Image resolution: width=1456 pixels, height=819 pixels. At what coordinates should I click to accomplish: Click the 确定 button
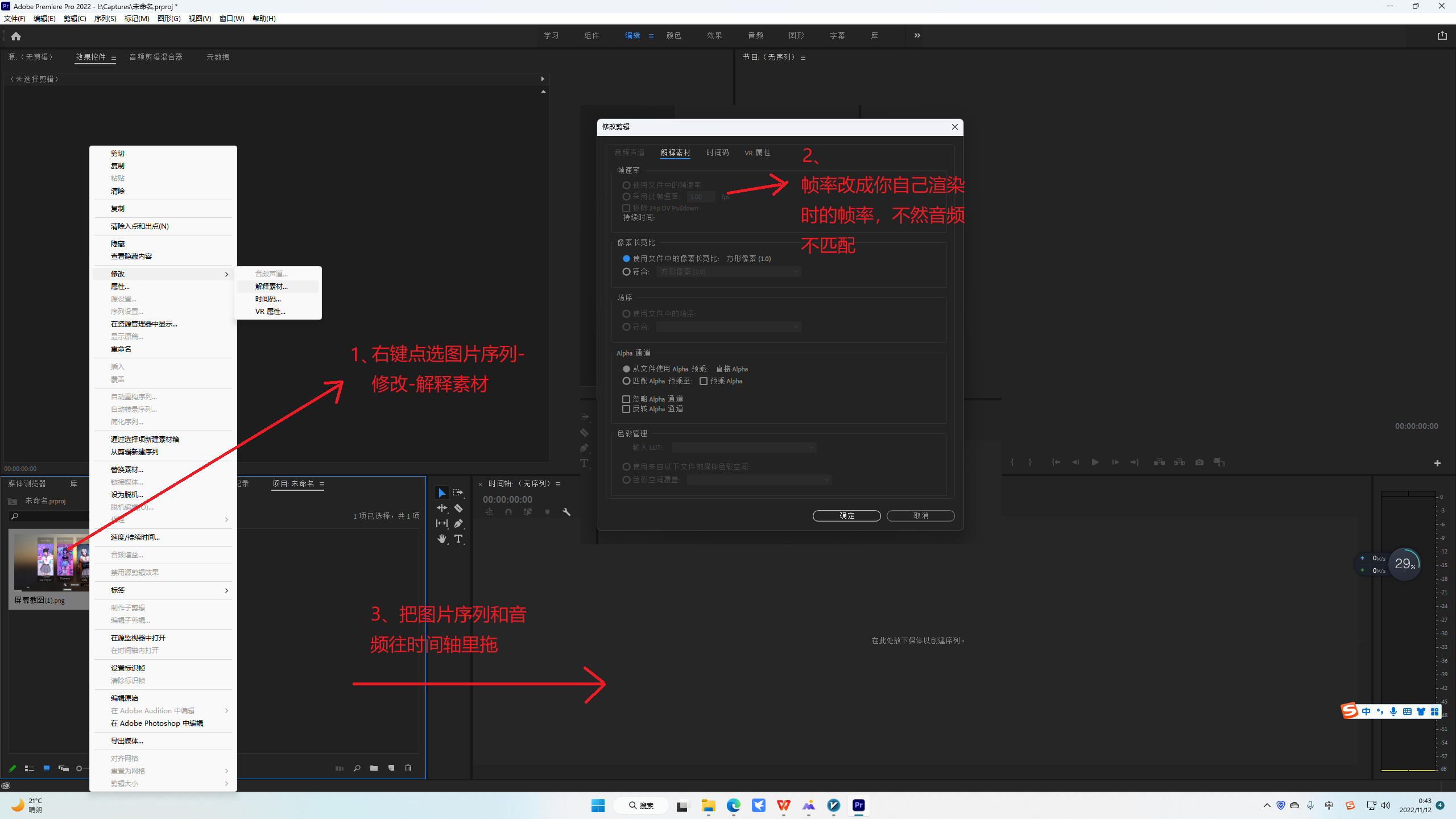pos(846,515)
